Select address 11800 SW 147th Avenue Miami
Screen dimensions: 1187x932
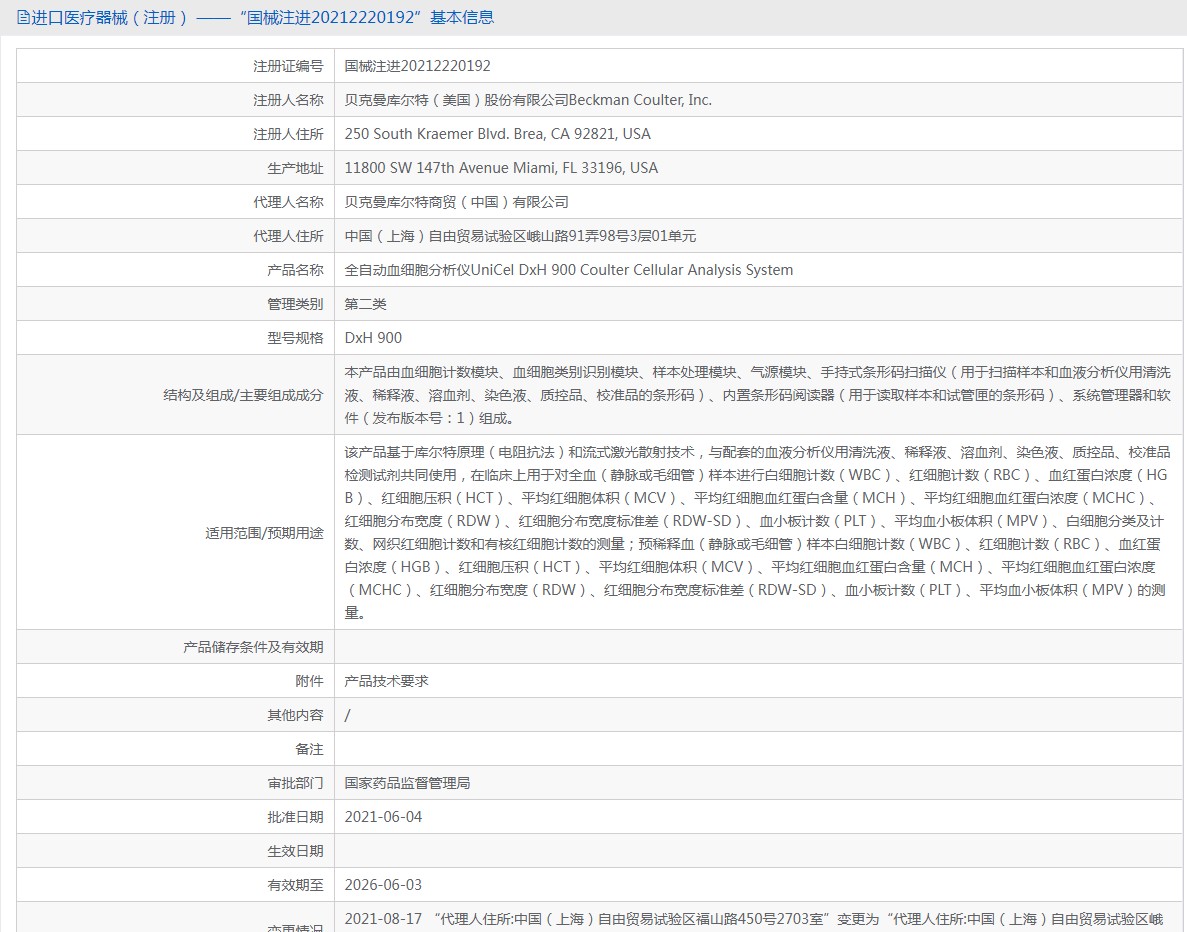pyautogui.click(x=501, y=168)
